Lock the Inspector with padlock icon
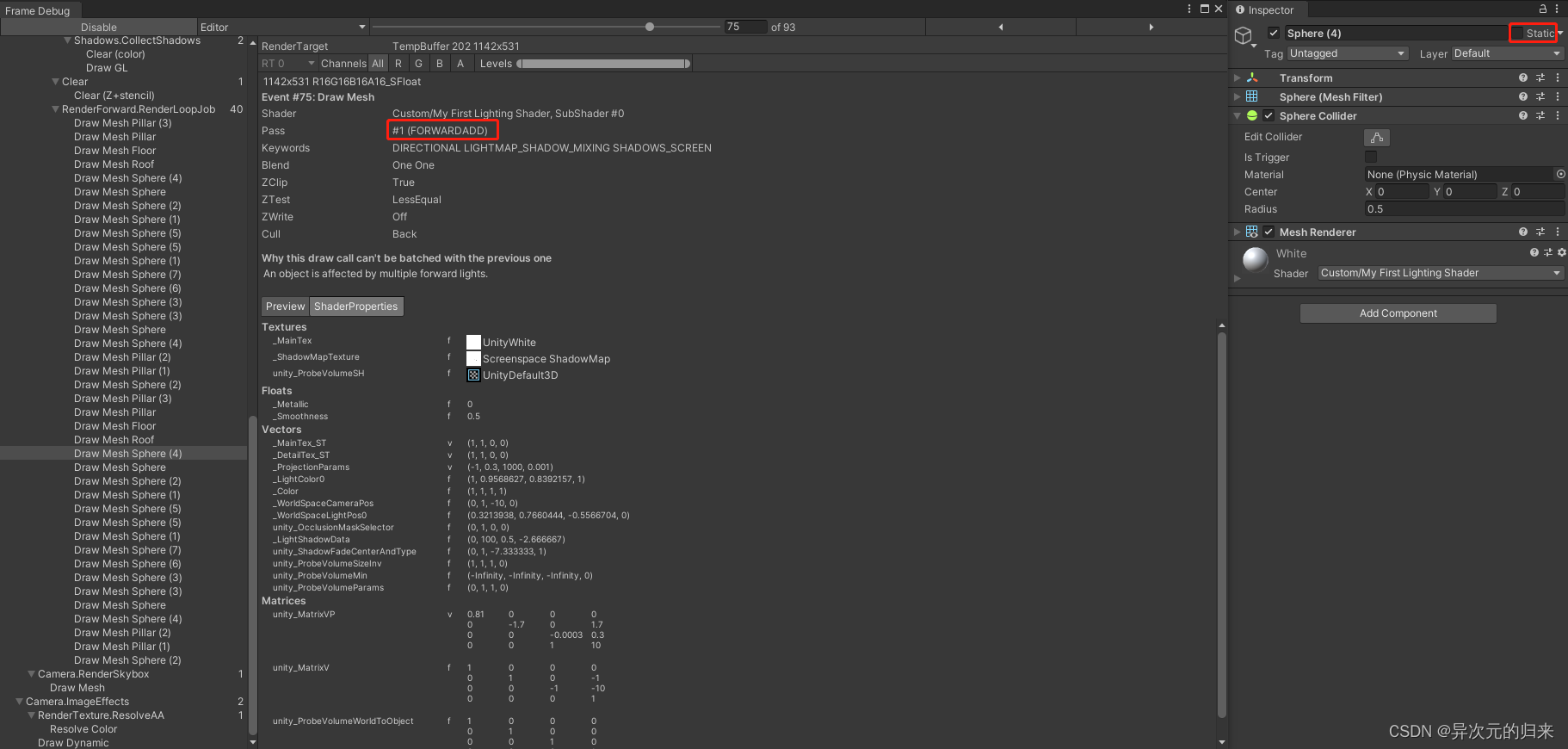The height and width of the screenshot is (749, 1568). tap(1543, 9)
